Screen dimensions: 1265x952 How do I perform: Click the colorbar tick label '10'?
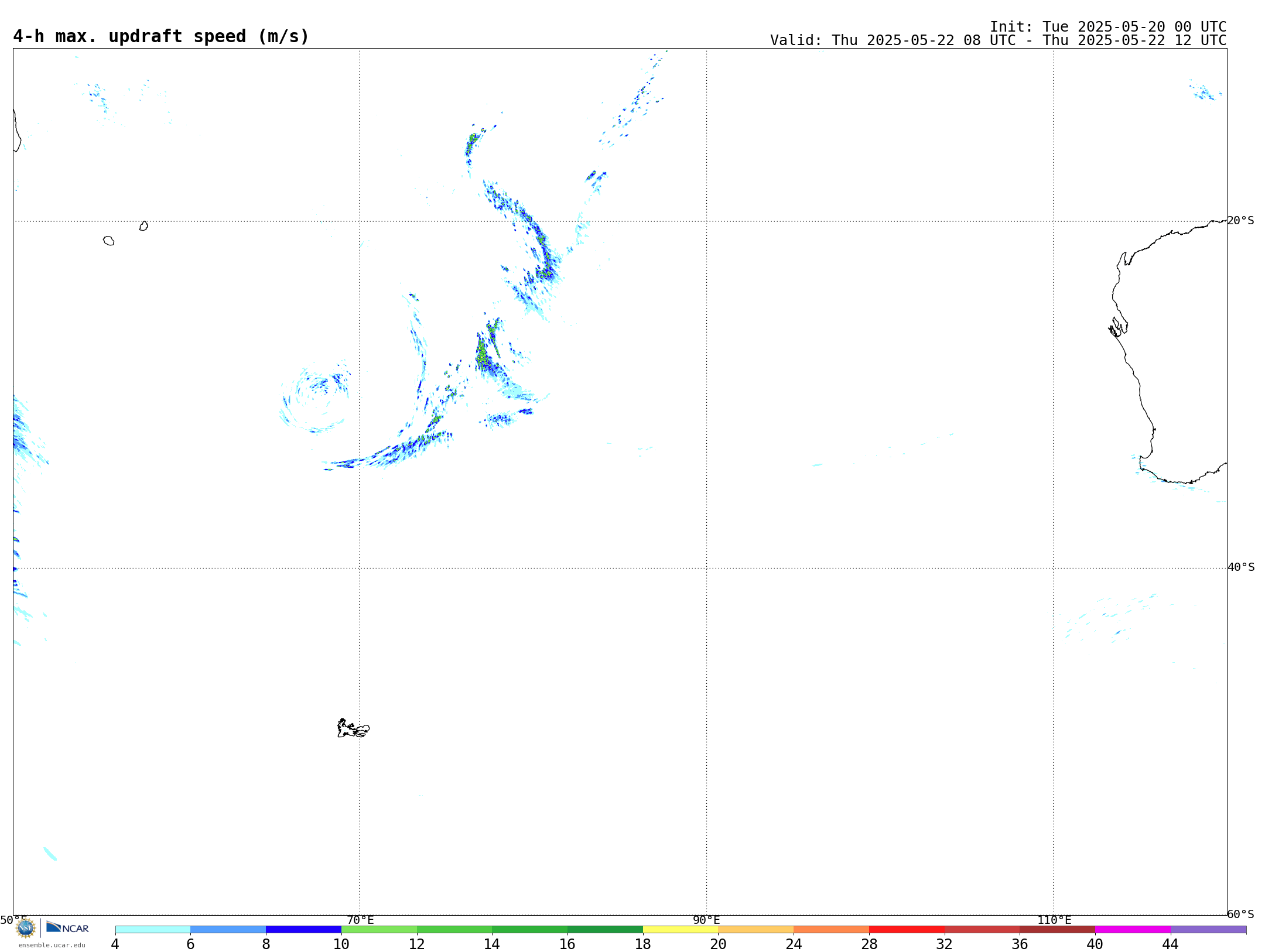[341, 944]
